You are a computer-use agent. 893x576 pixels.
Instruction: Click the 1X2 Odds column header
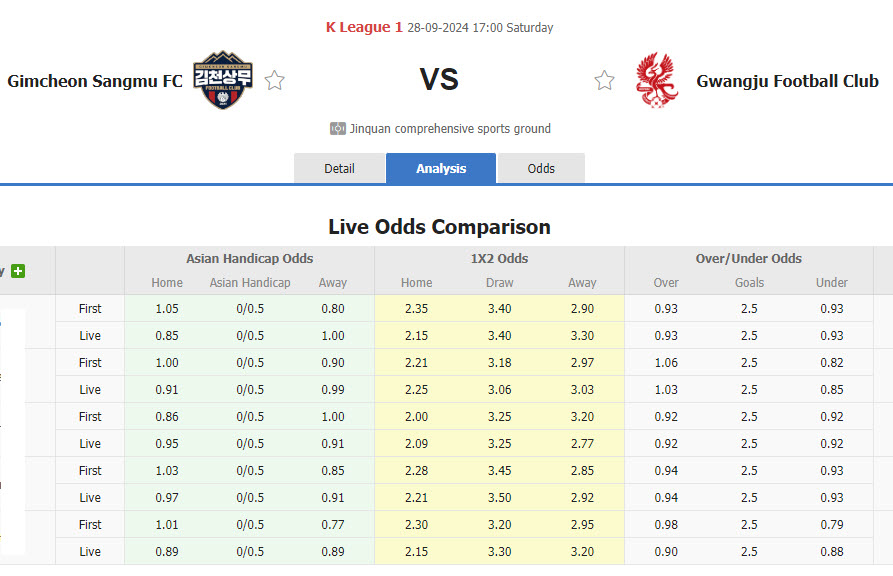[499, 258]
